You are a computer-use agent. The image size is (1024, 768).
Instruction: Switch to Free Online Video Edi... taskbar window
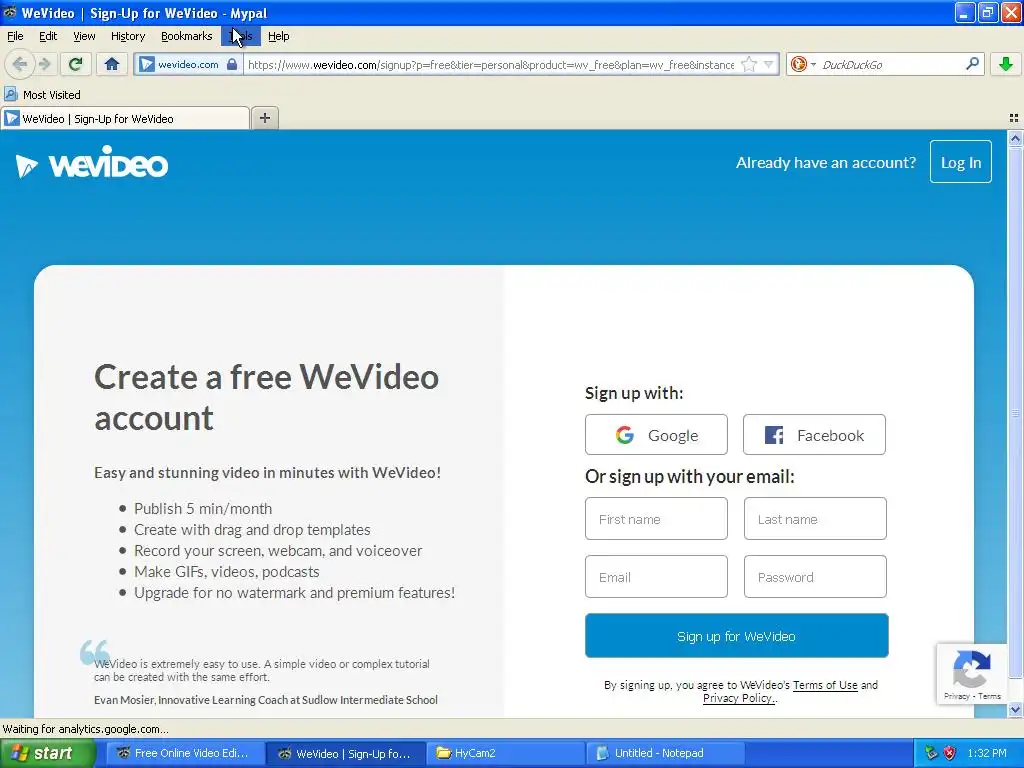(183, 753)
